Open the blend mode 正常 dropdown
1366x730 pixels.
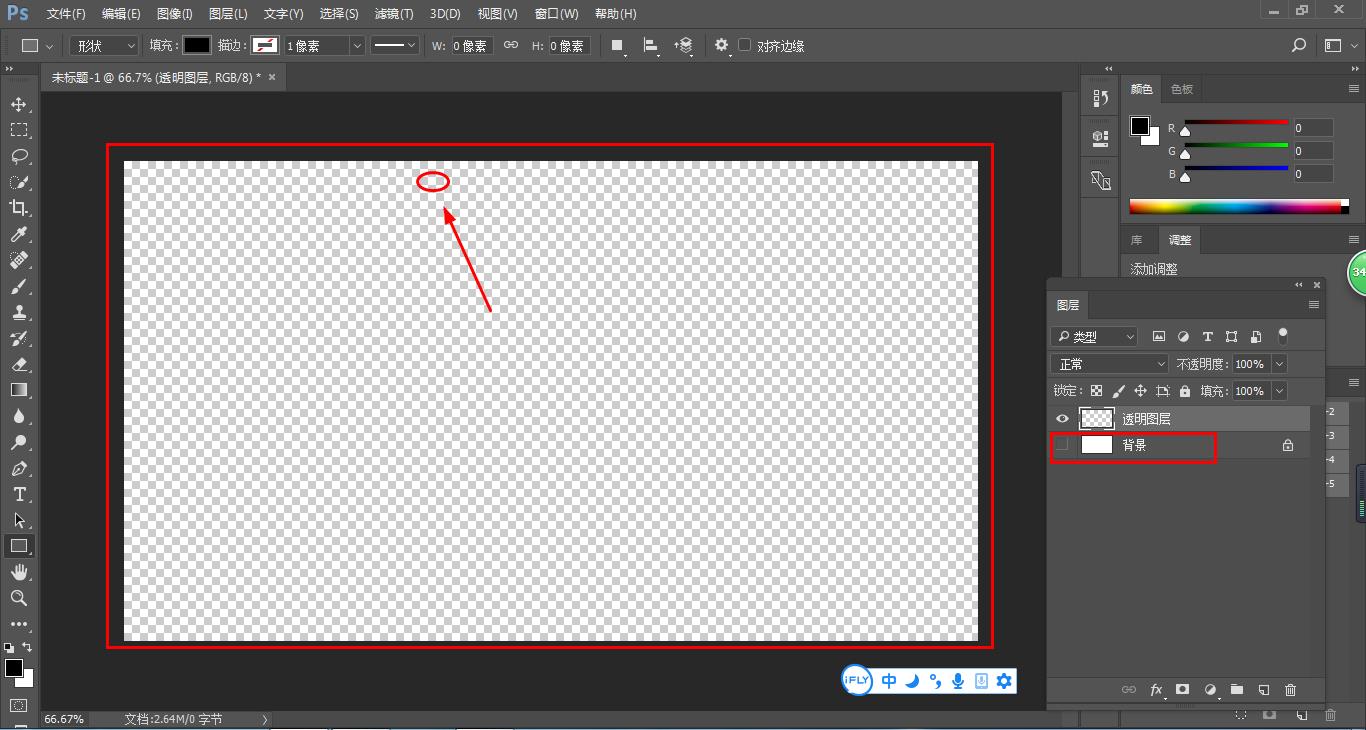1109,364
